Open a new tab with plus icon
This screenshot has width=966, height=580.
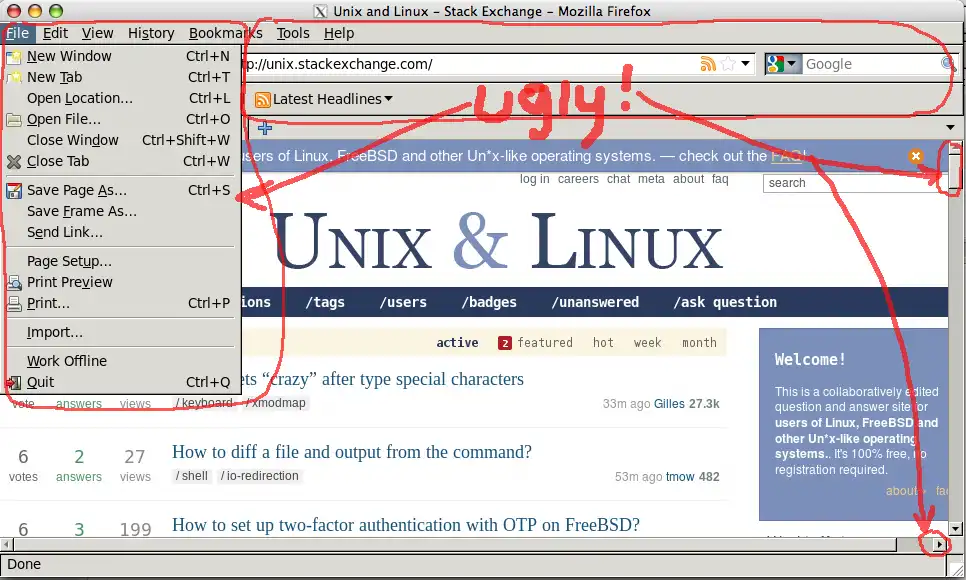click(x=265, y=128)
